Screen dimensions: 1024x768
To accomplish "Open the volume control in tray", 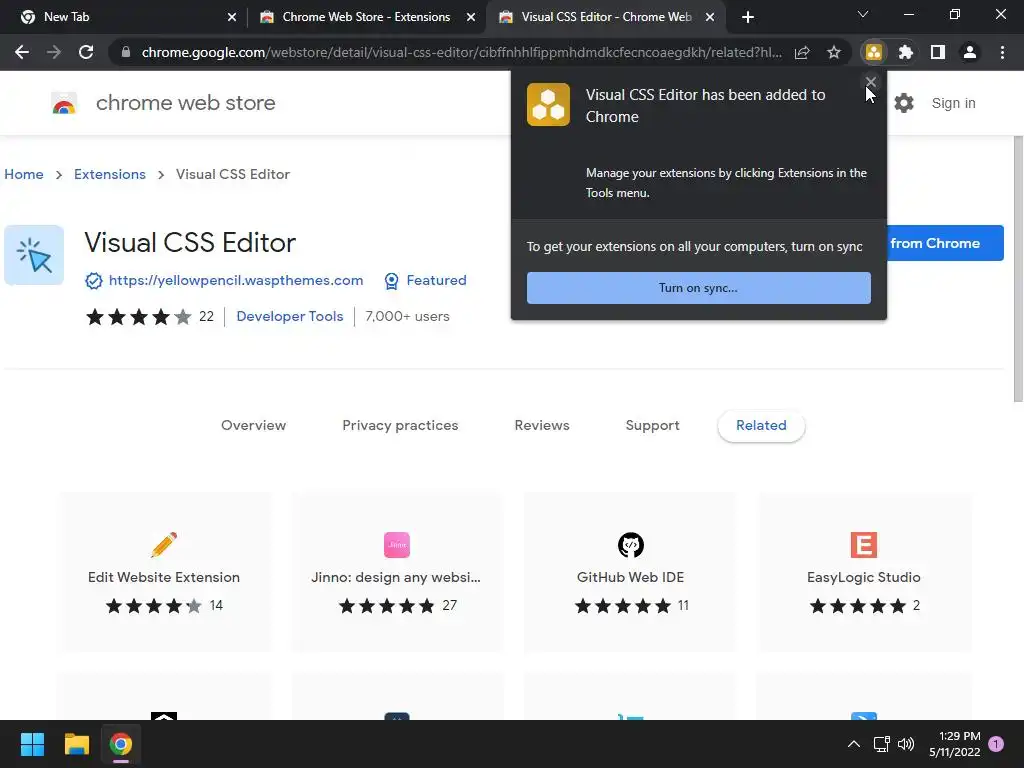I will coord(906,744).
